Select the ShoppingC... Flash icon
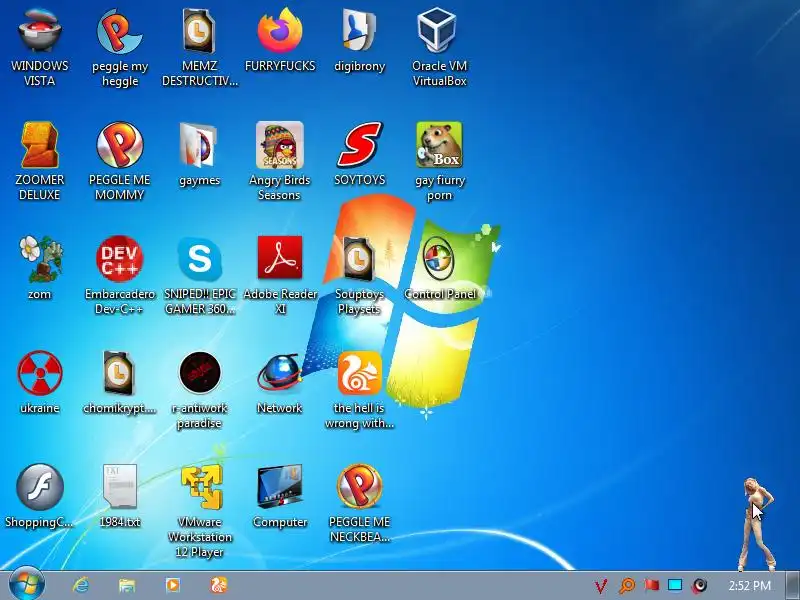This screenshot has width=800, height=600. 40,488
